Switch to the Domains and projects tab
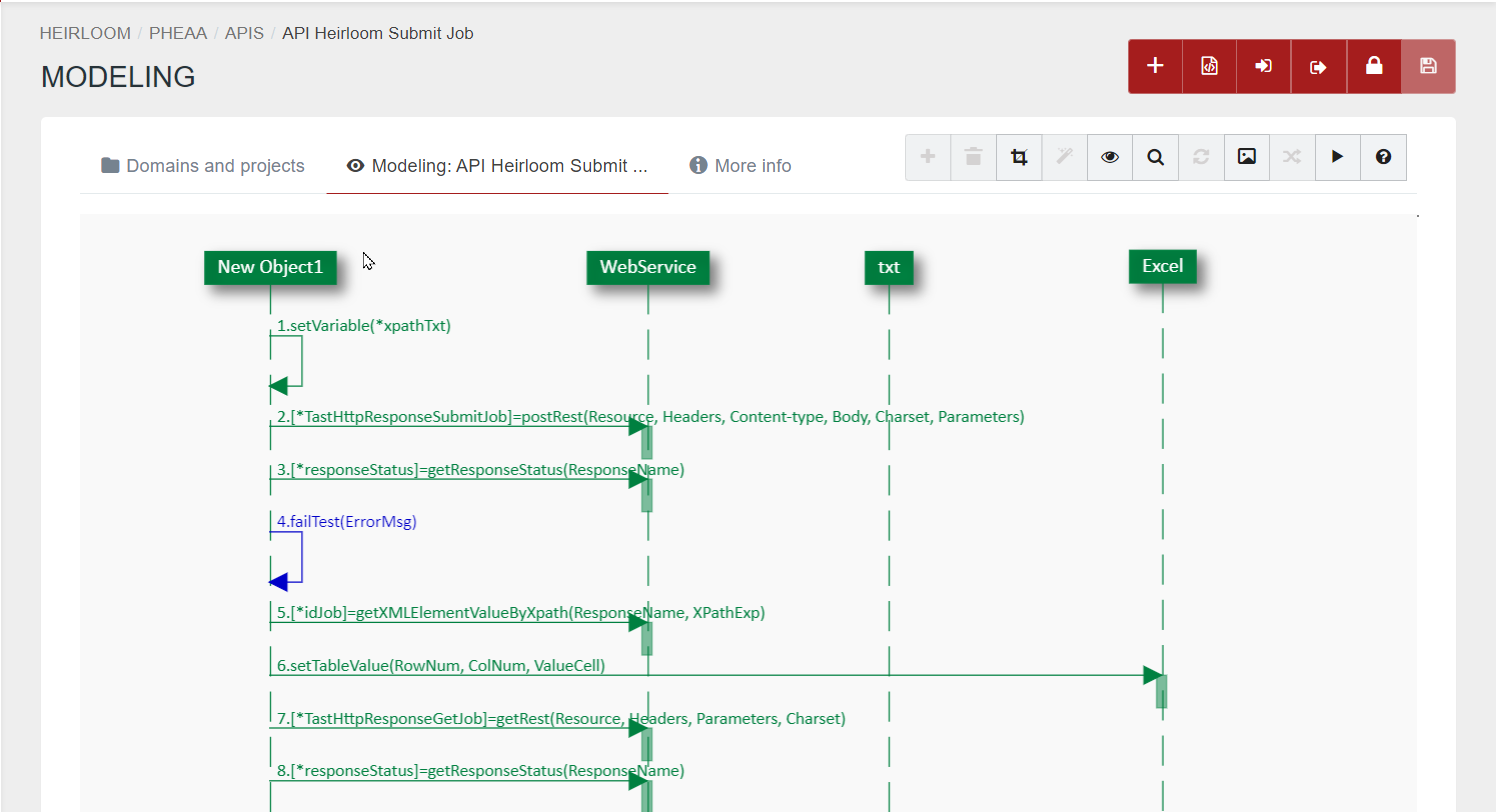The height and width of the screenshot is (812, 1496). [202, 165]
